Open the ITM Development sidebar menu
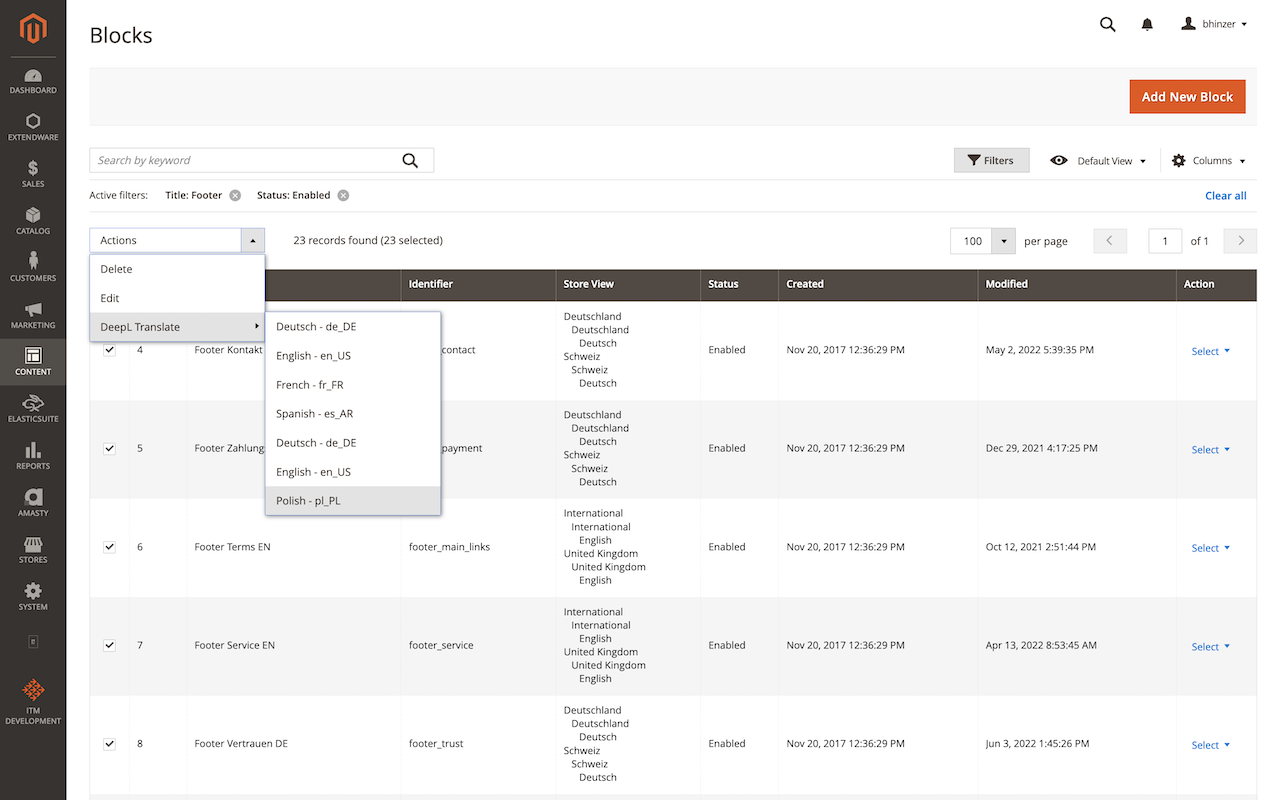 point(33,702)
